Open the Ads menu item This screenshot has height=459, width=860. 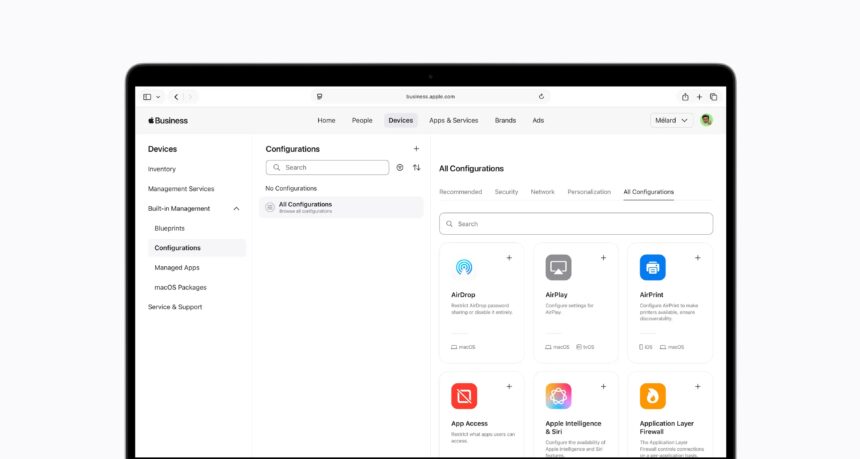pyautogui.click(x=538, y=121)
